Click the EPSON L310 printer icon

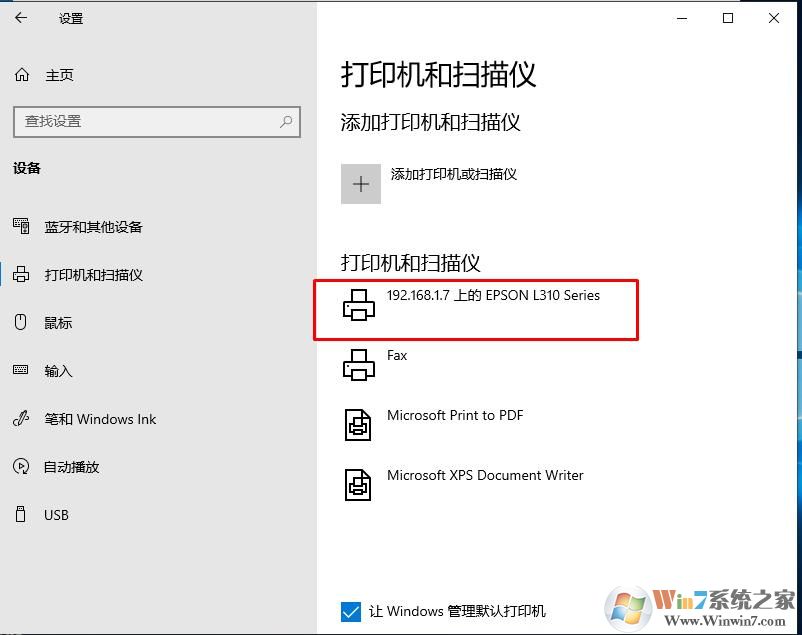[x=359, y=305]
